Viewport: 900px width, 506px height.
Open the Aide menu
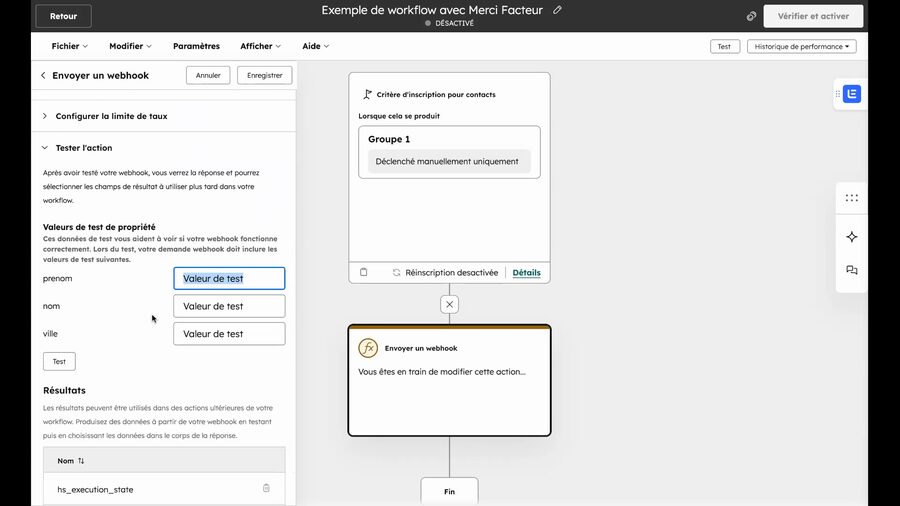coord(316,46)
